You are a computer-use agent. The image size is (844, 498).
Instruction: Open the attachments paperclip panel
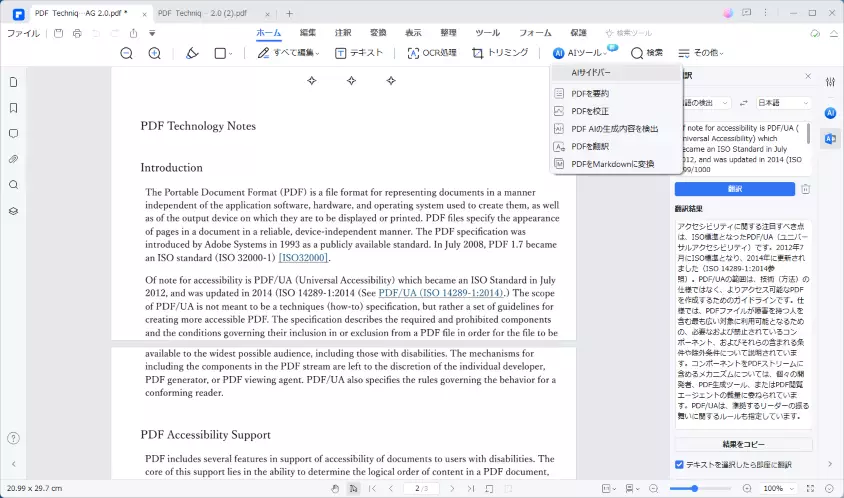(x=13, y=159)
